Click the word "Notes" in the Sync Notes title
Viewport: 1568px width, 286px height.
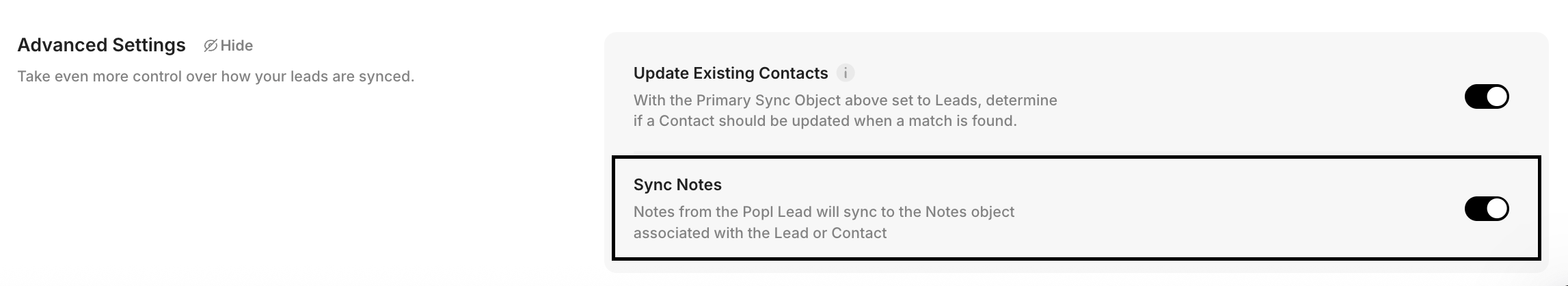[x=699, y=185]
